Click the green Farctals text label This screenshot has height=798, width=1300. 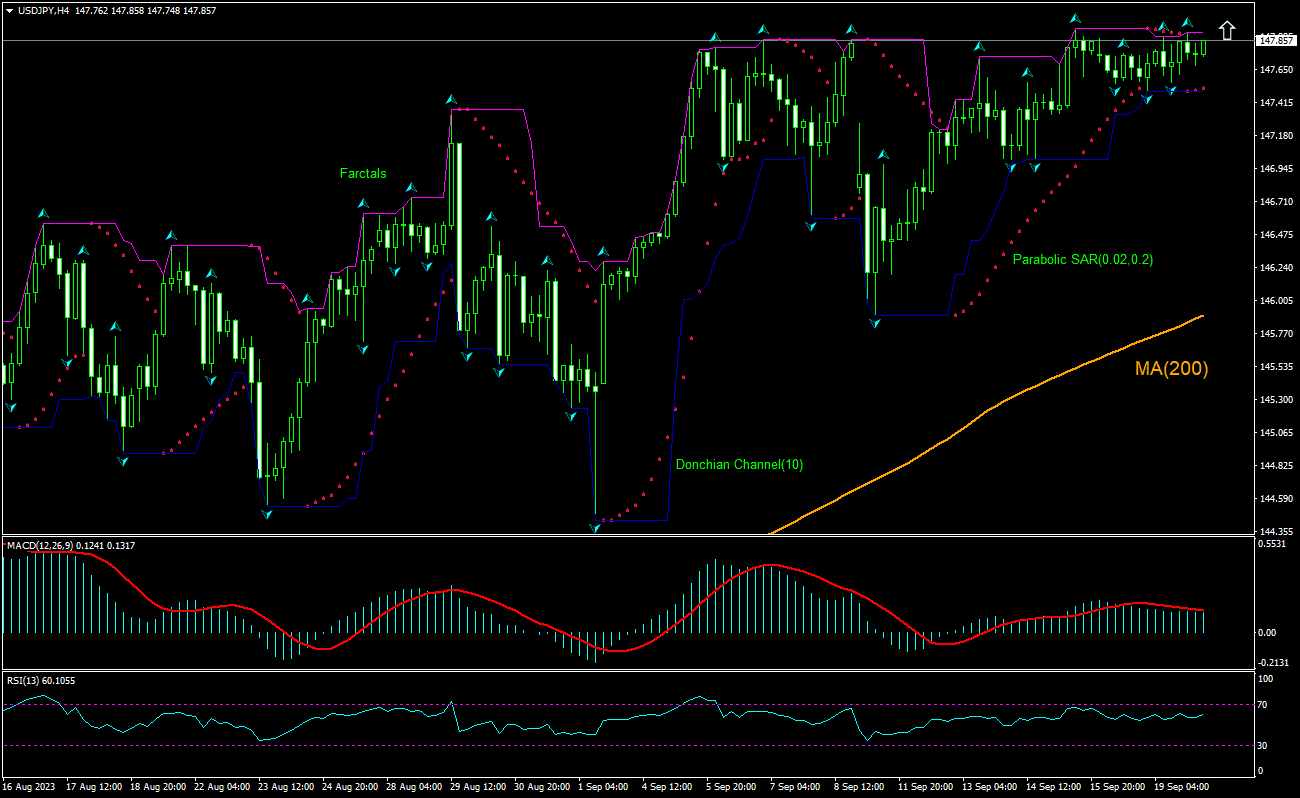(x=362, y=173)
